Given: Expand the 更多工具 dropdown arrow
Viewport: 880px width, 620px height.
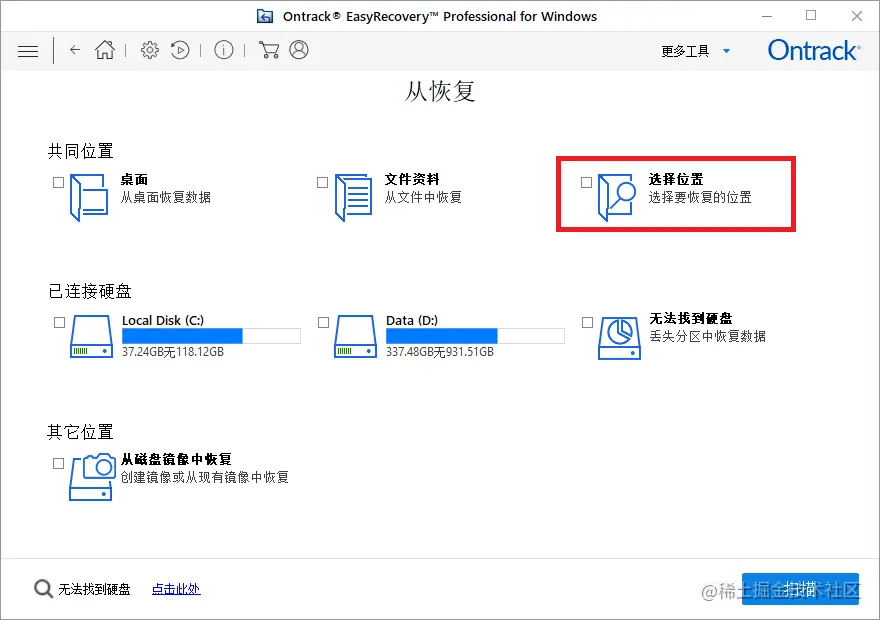Looking at the screenshot, I should [x=726, y=51].
